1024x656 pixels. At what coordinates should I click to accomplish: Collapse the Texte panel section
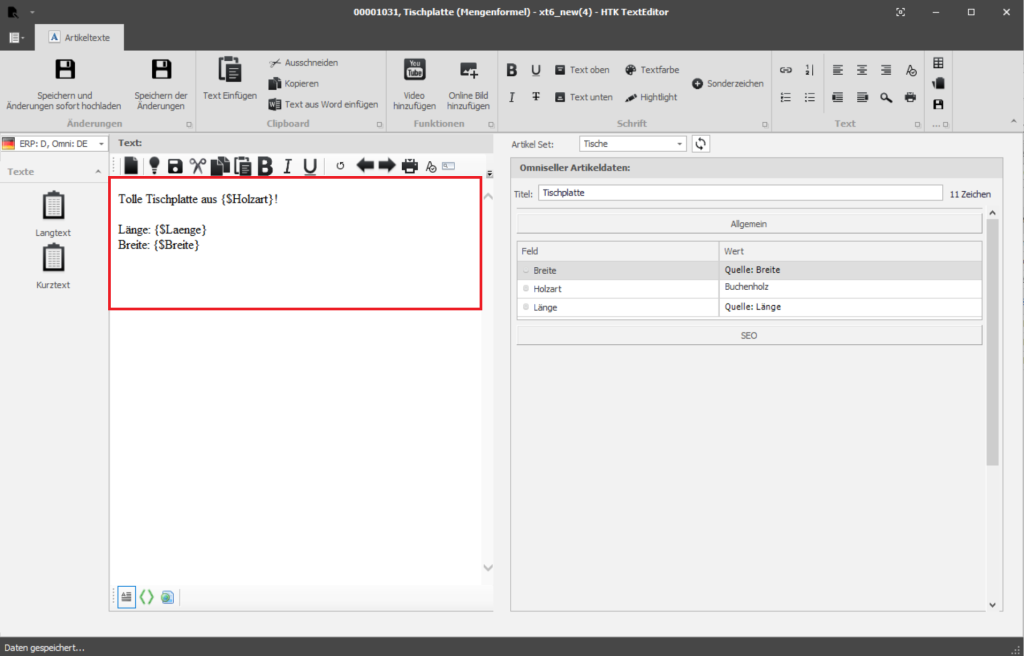tap(98, 172)
